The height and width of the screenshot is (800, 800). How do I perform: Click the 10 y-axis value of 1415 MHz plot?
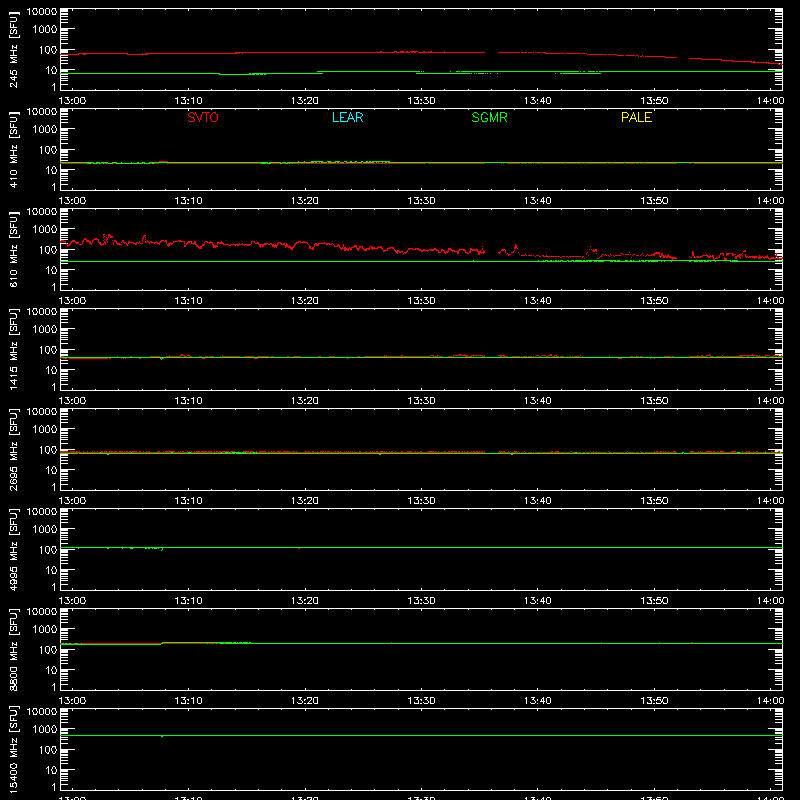click(51, 370)
